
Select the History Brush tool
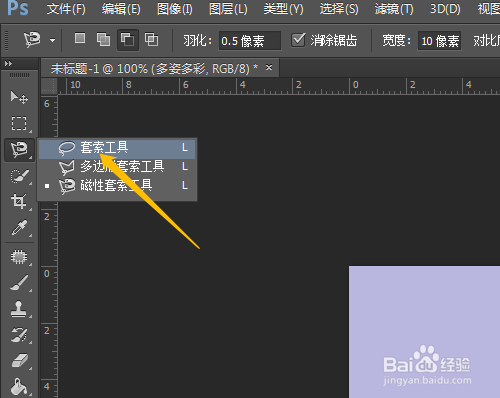point(19,335)
